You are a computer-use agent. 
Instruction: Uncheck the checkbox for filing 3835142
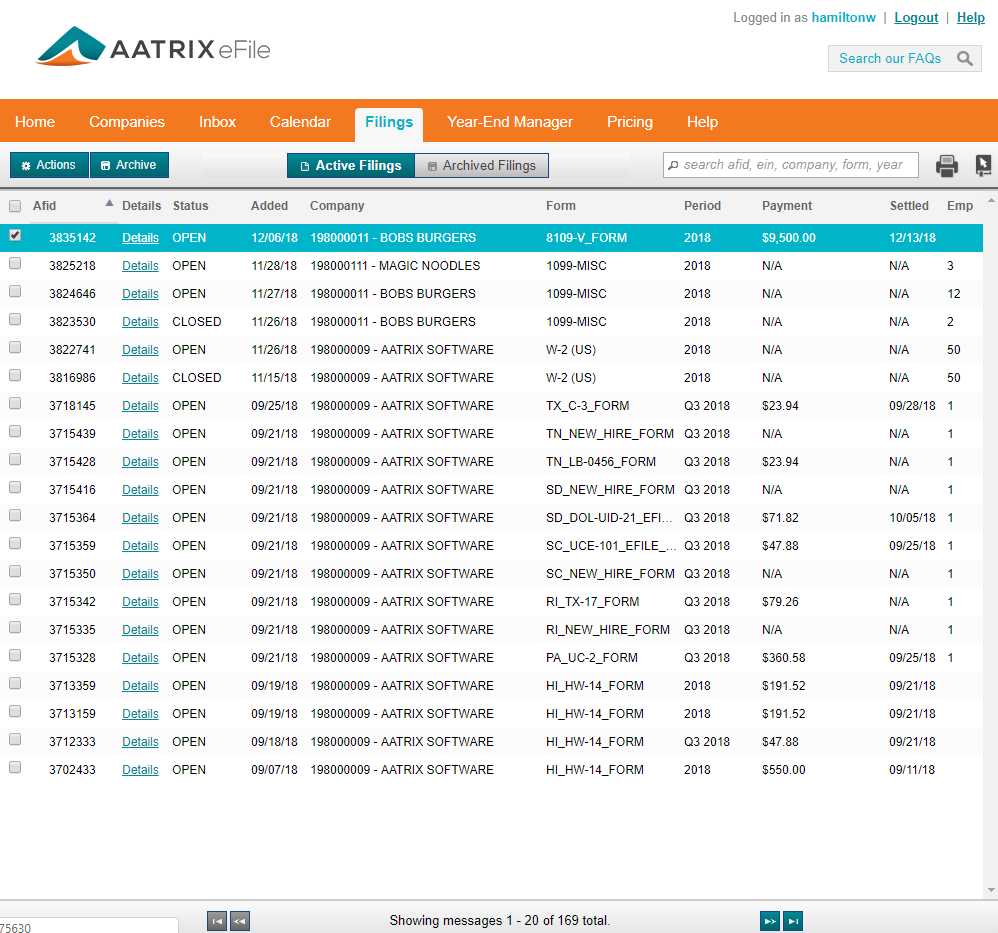point(15,237)
